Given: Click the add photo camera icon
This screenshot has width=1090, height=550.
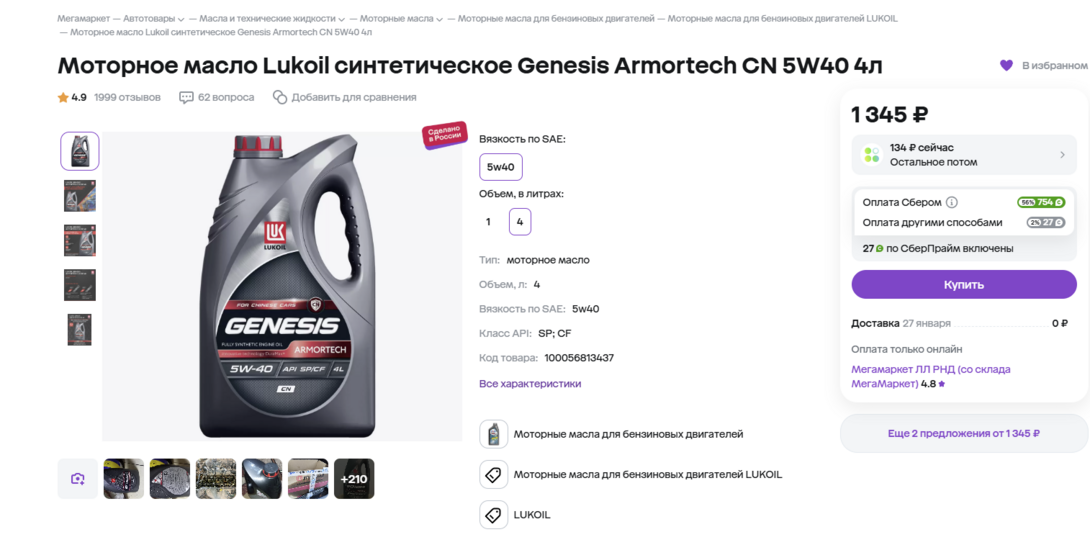Looking at the screenshot, I should (78, 478).
